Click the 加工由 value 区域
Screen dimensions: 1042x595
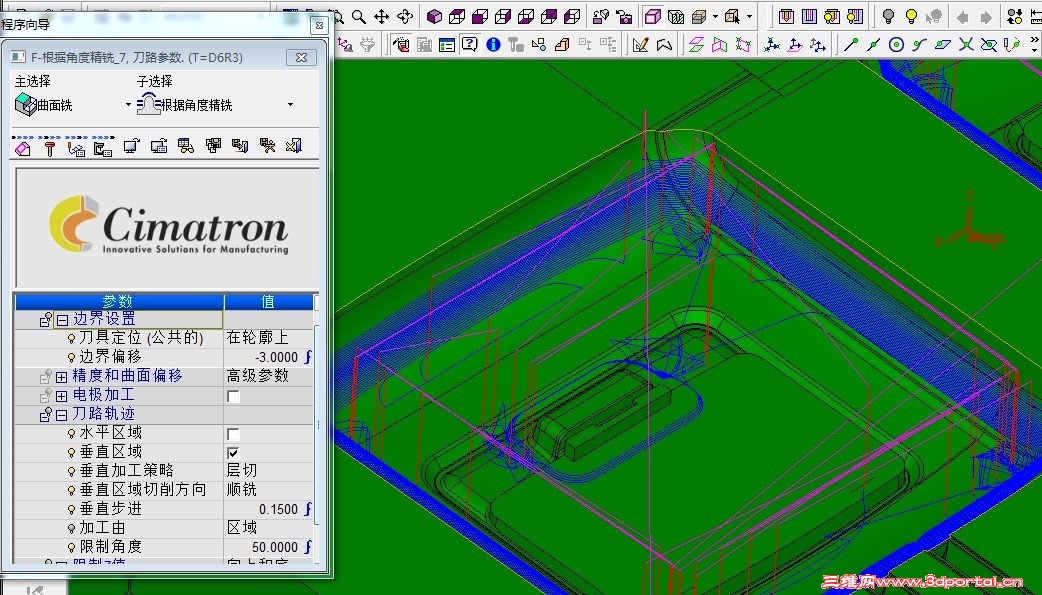pos(241,527)
